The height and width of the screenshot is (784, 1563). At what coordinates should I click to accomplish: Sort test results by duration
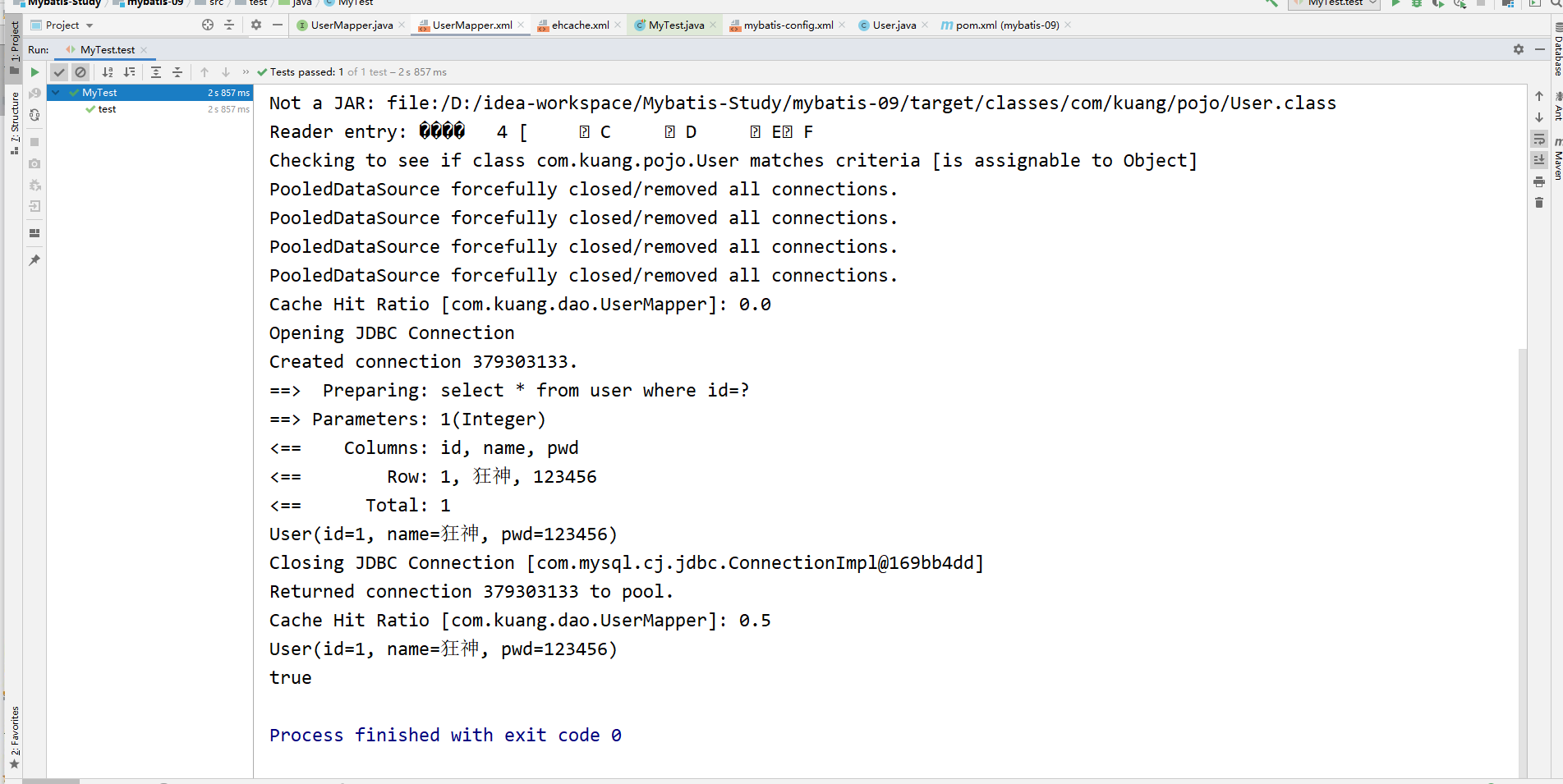click(x=129, y=72)
